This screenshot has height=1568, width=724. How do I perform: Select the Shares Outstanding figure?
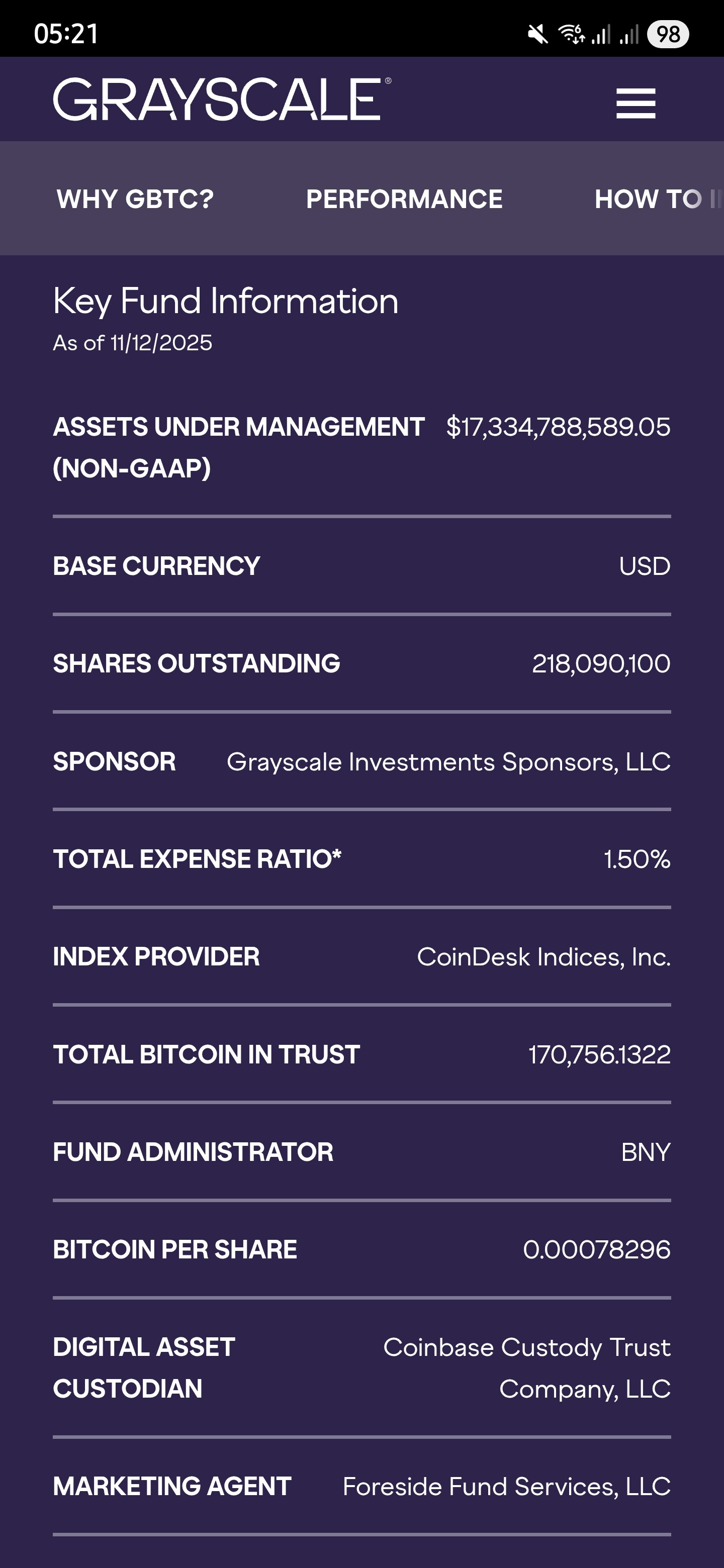(601, 663)
